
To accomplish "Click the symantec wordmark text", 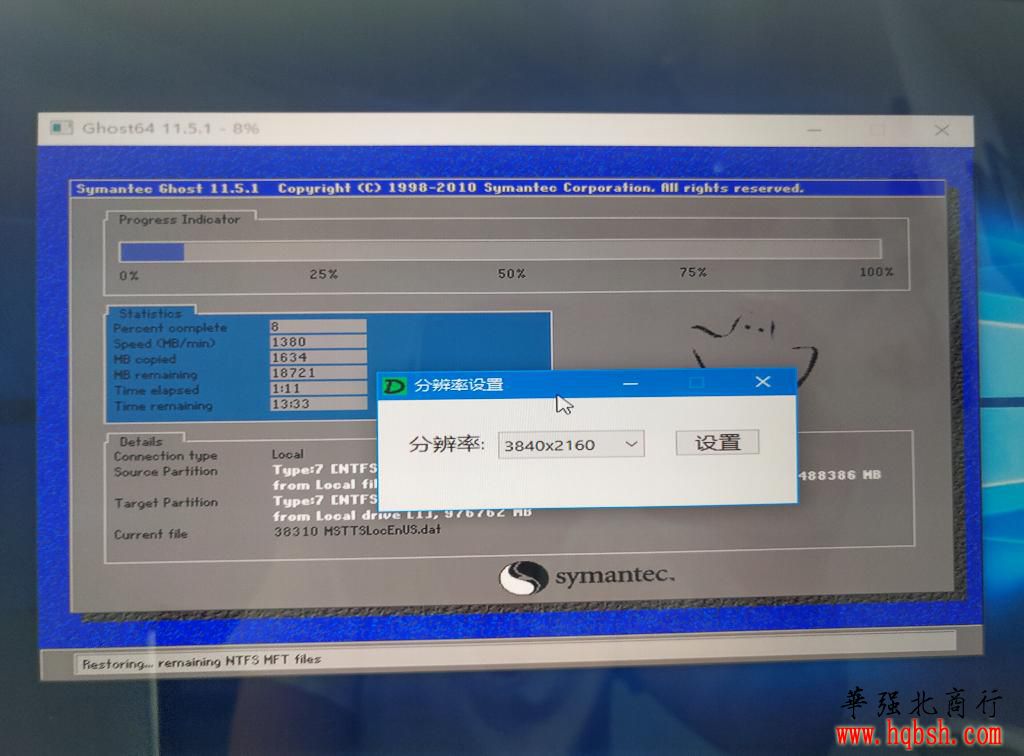I will click(x=615, y=575).
